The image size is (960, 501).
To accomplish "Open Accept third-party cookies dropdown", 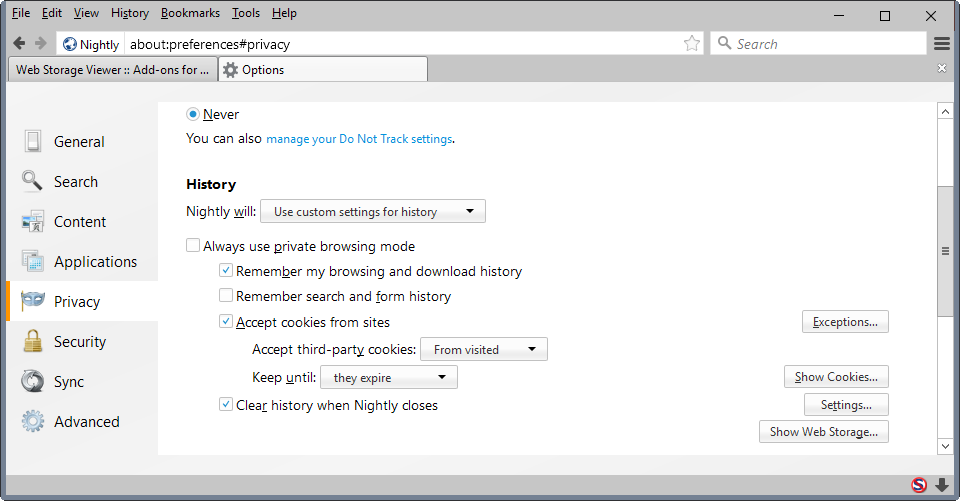I will coord(484,349).
